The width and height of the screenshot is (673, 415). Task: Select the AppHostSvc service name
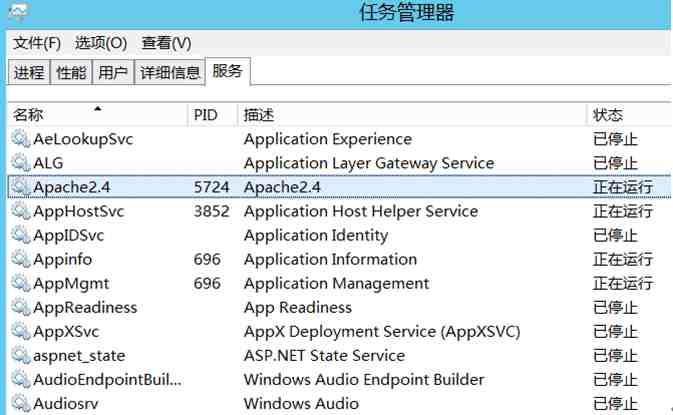coord(79,211)
